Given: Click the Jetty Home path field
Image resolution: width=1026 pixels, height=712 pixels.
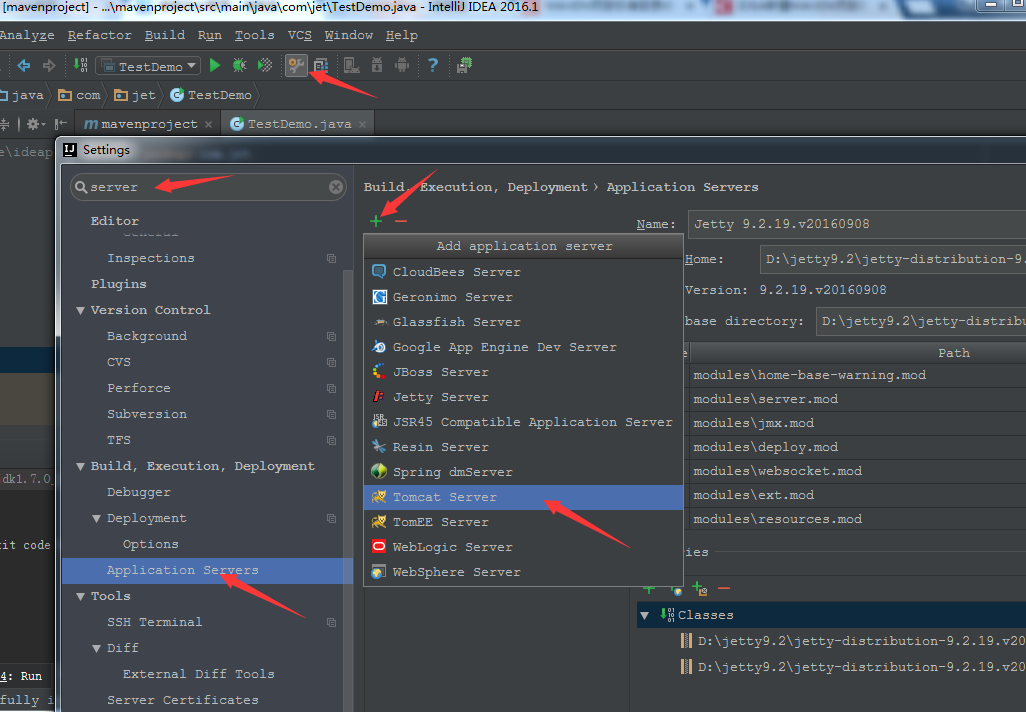Looking at the screenshot, I should pos(893,259).
